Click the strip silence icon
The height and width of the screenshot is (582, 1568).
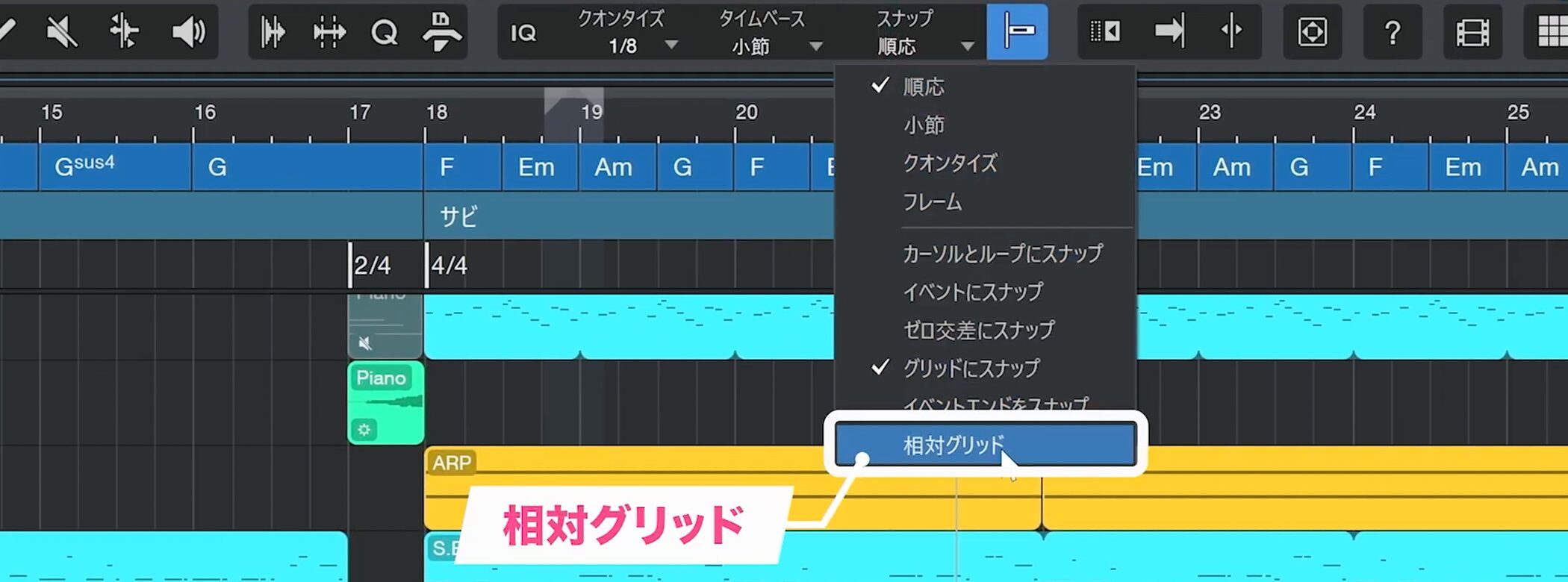click(329, 32)
